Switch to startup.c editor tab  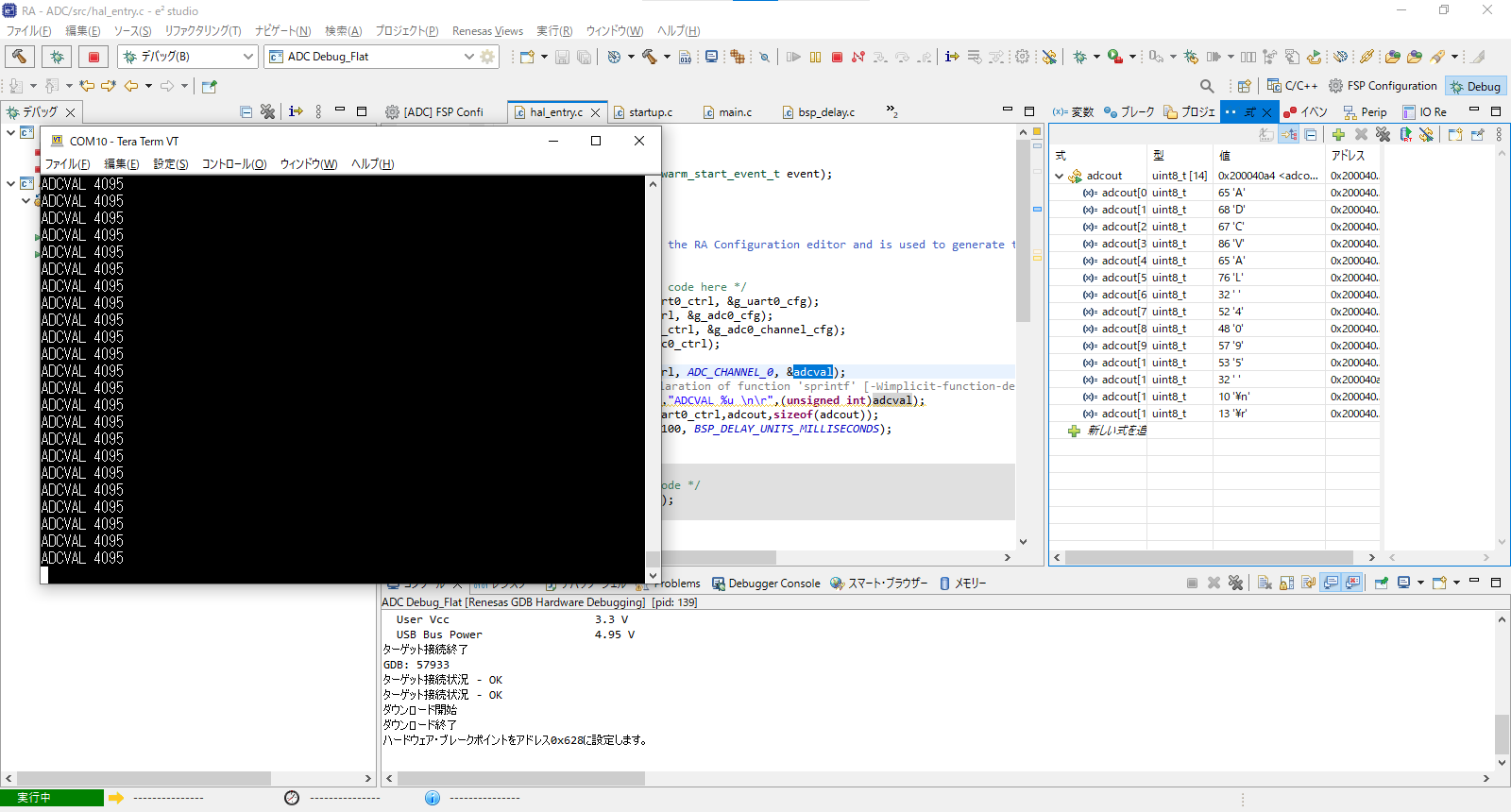(x=643, y=112)
